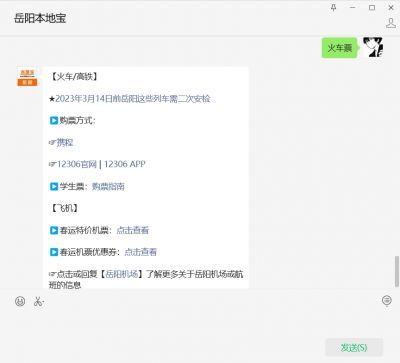View 春运特价机票 点击查看 link
The width and height of the screenshot is (400, 363).
point(133,230)
